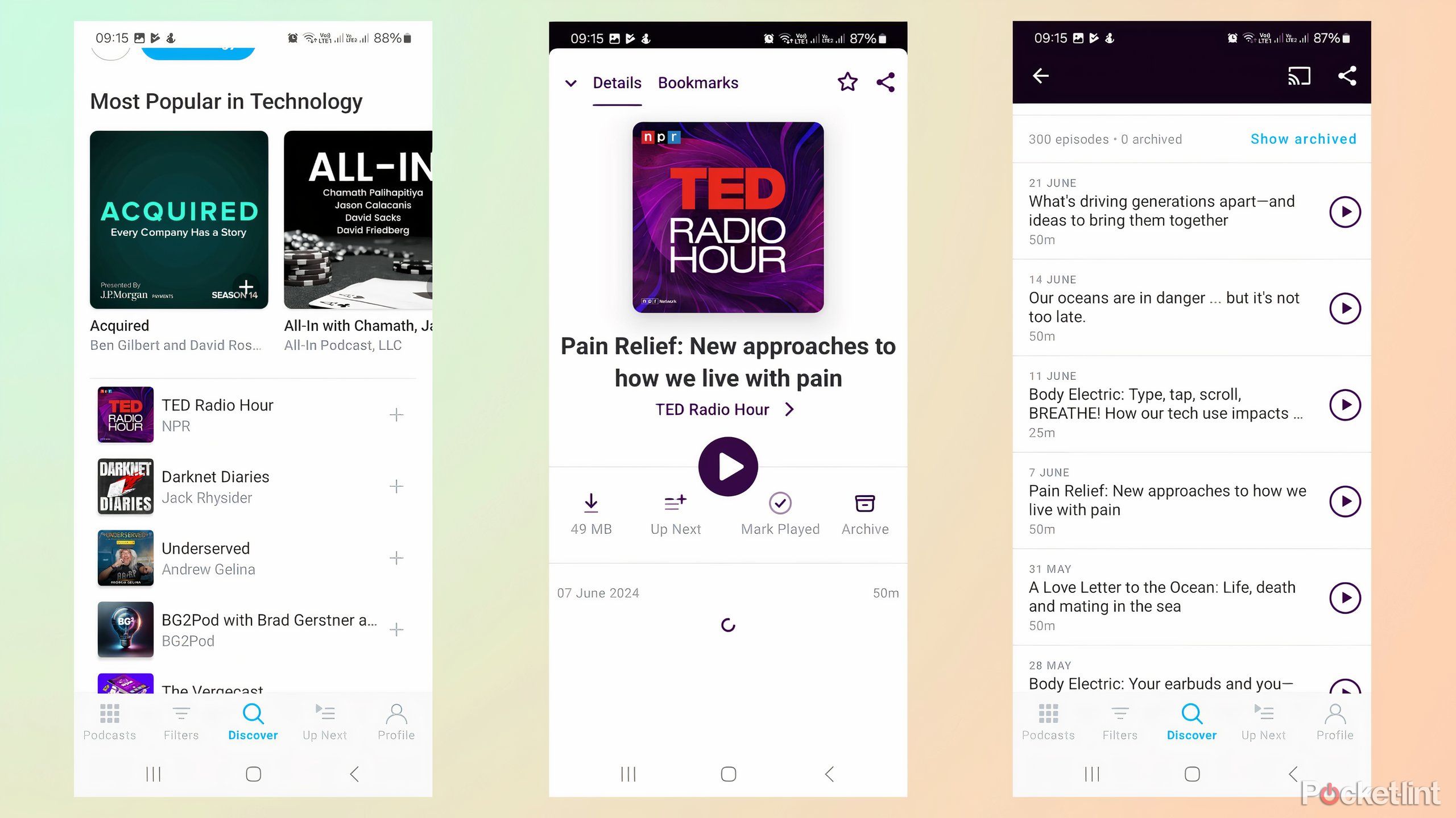Tap the Share icon on episode details

click(884, 82)
